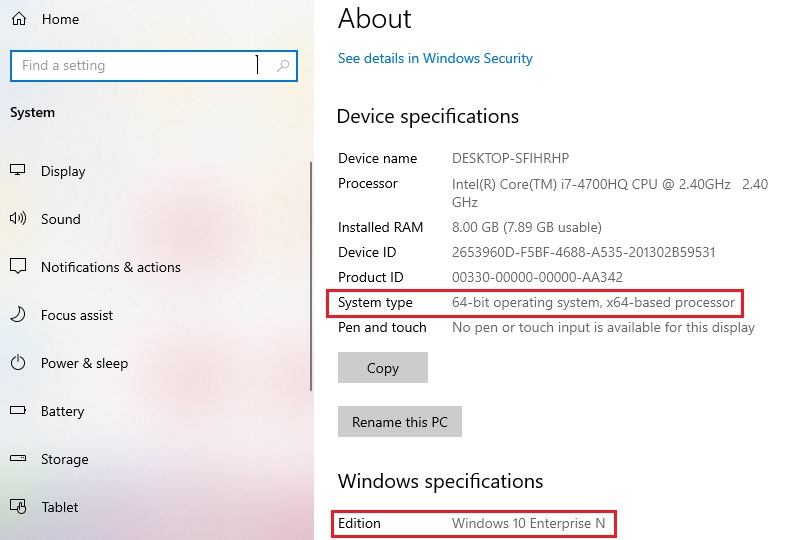Click the Device ID value
The width and height of the screenshot is (787, 540).
[x=583, y=252]
